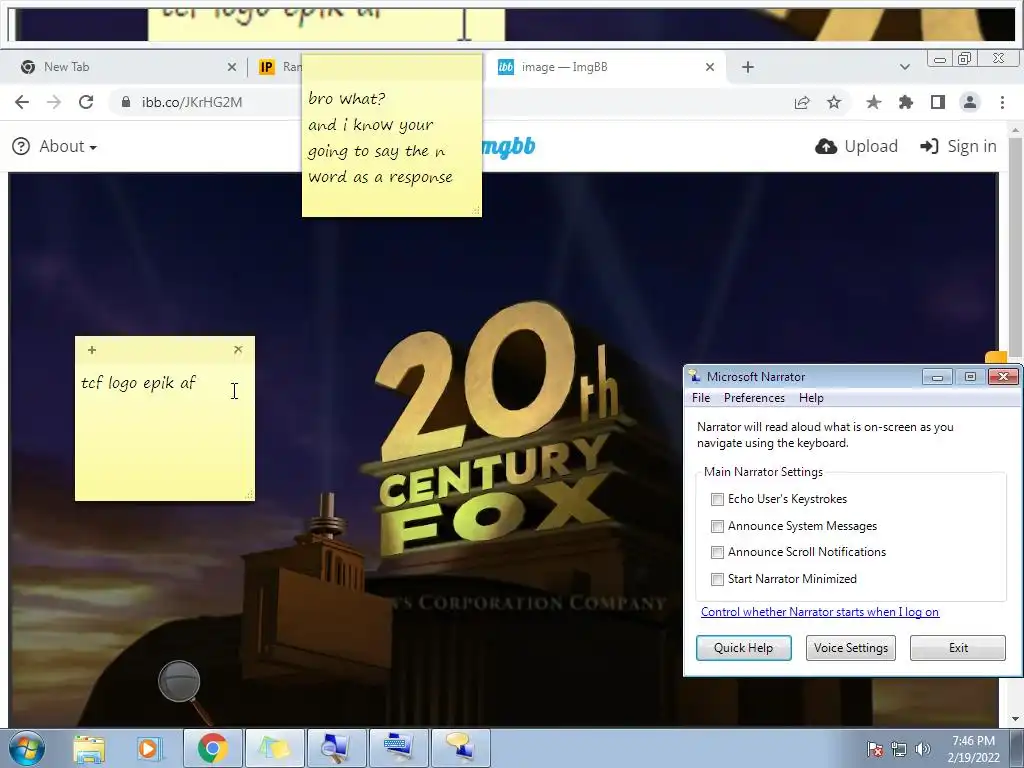Close the image — ImgBB tab

pyautogui.click(x=710, y=67)
